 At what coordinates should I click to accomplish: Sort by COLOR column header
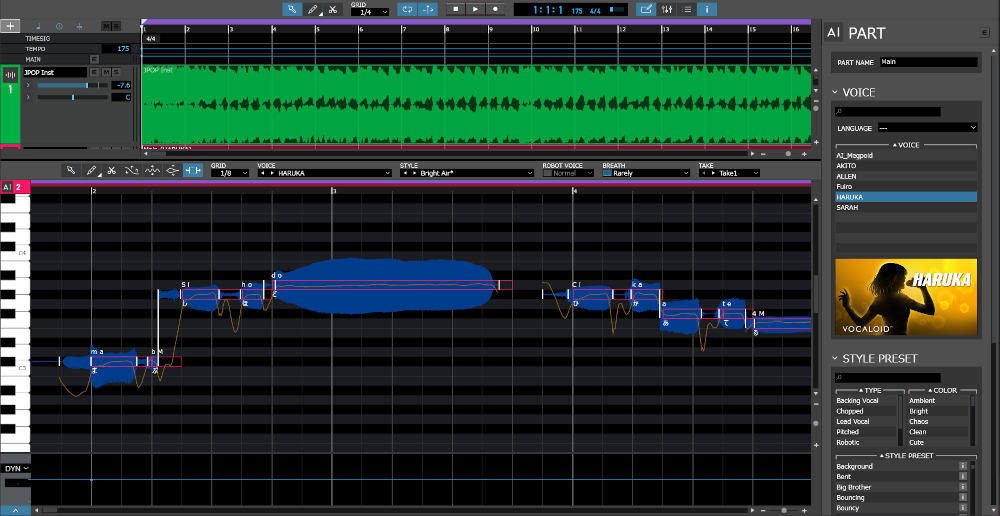941,390
